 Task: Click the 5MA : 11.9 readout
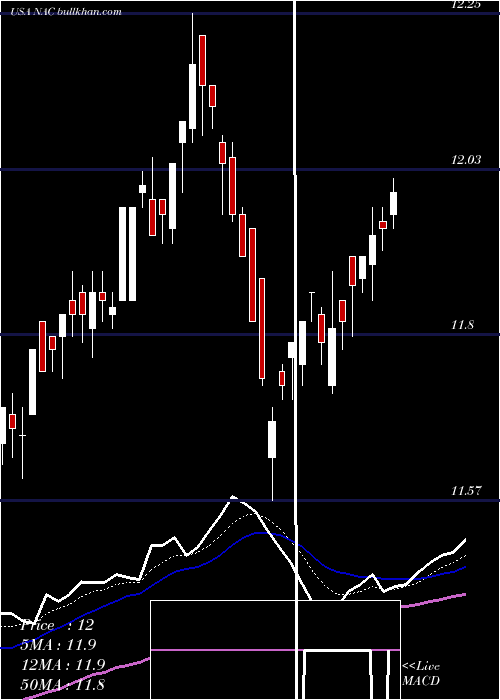[59, 645]
